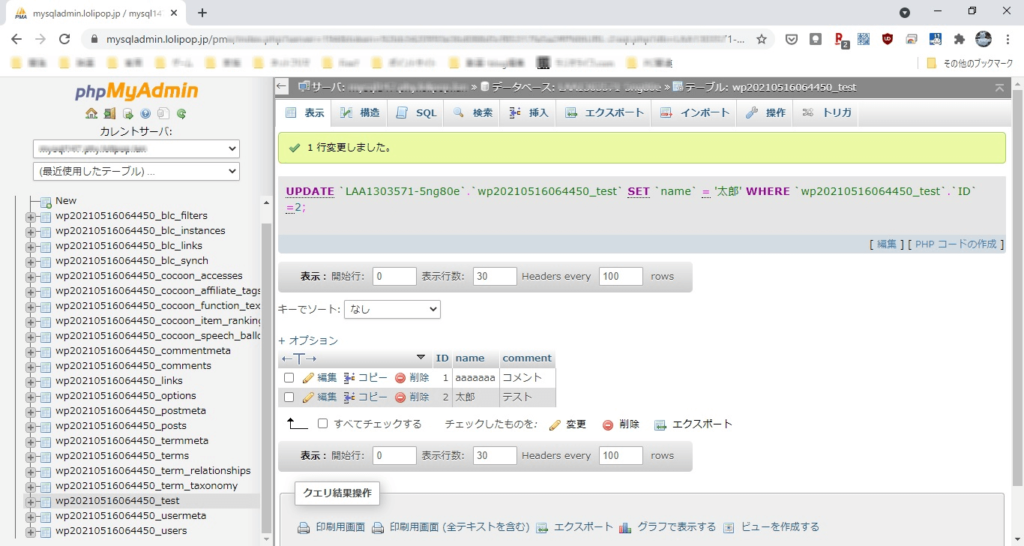The height and width of the screenshot is (546, 1024).
Task: Click edit pencil icon for row ID 1
Action: coord(308,378)
